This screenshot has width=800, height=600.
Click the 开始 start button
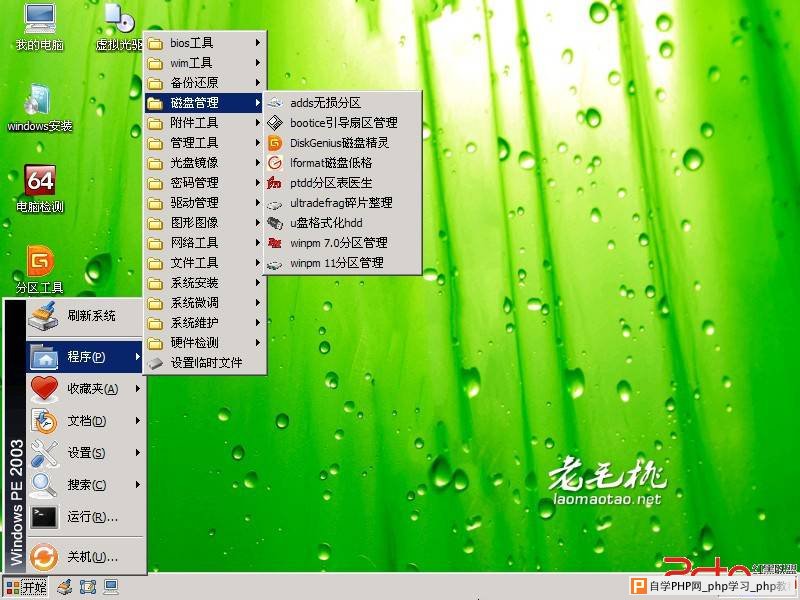pyautogui.click(x=26, y=587)
